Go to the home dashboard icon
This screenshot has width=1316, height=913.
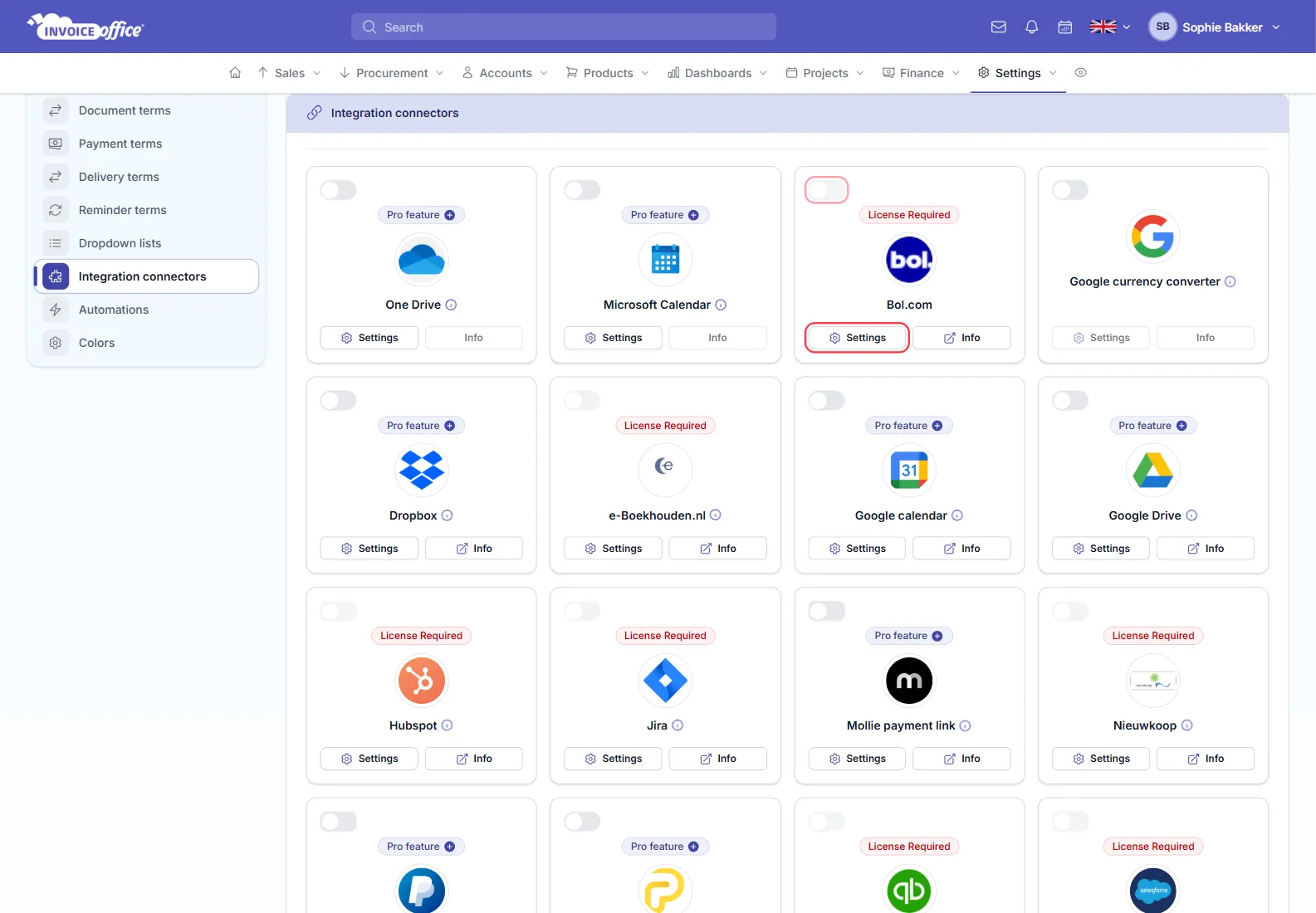[x=235, y=73]
